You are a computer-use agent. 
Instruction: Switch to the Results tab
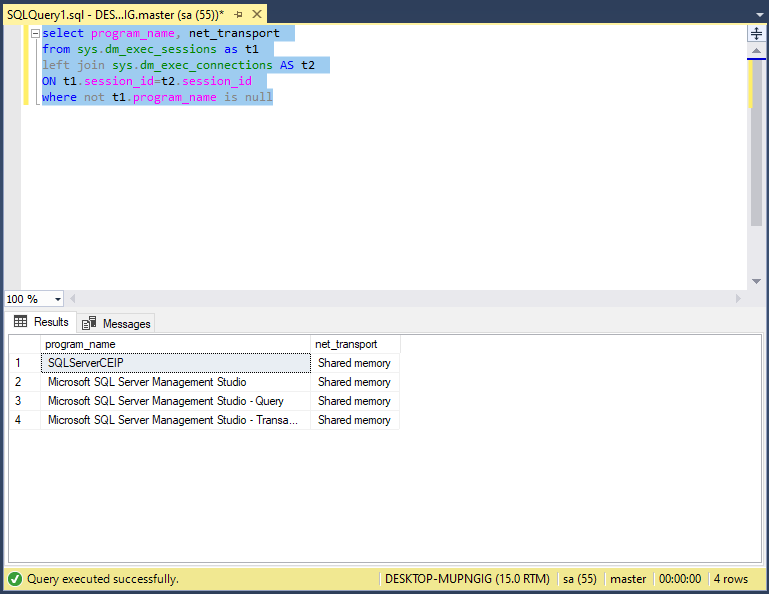(50, 322)
